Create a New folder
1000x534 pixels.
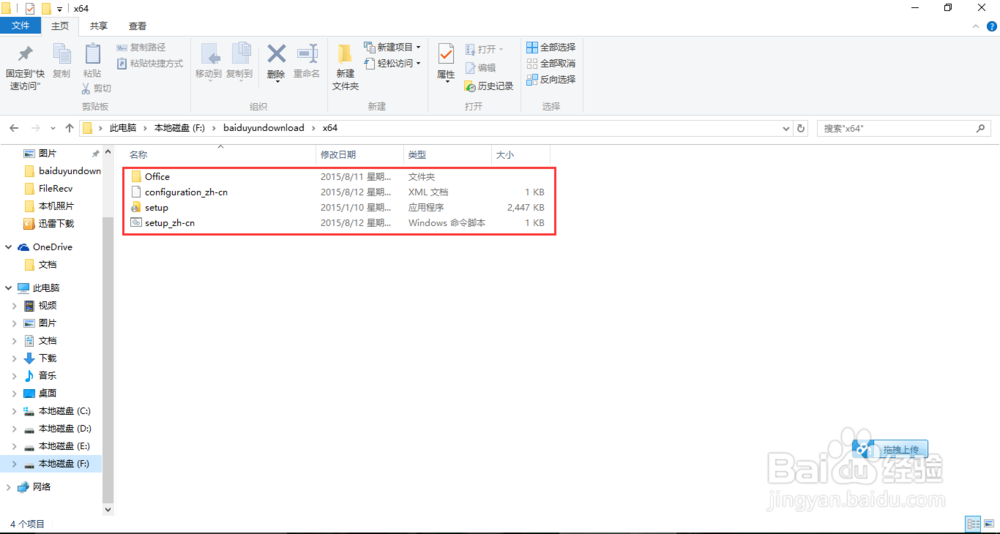tap(345, 68)
